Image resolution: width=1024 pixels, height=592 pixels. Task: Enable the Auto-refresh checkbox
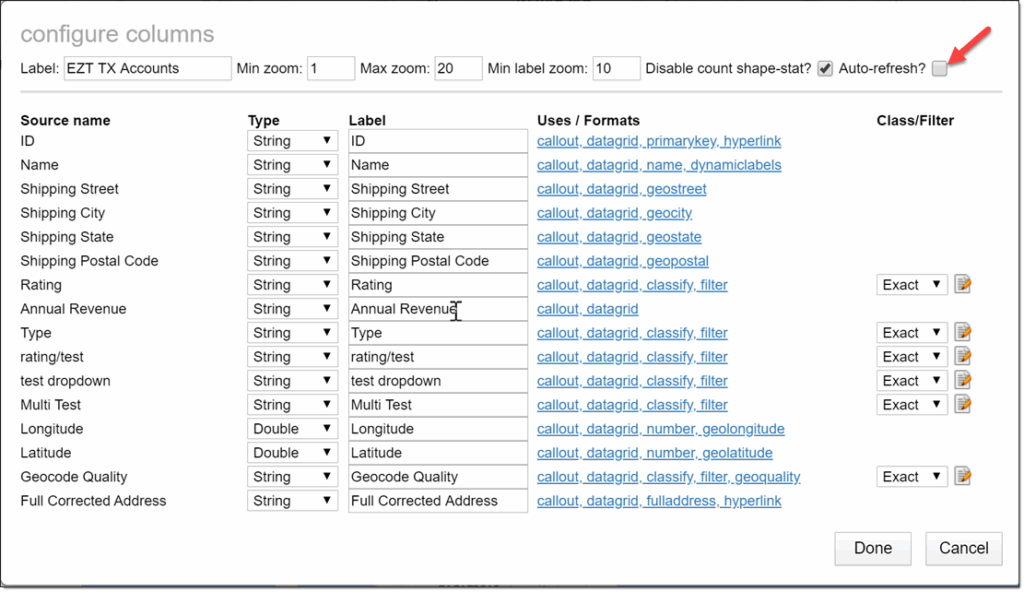(940, 69)
